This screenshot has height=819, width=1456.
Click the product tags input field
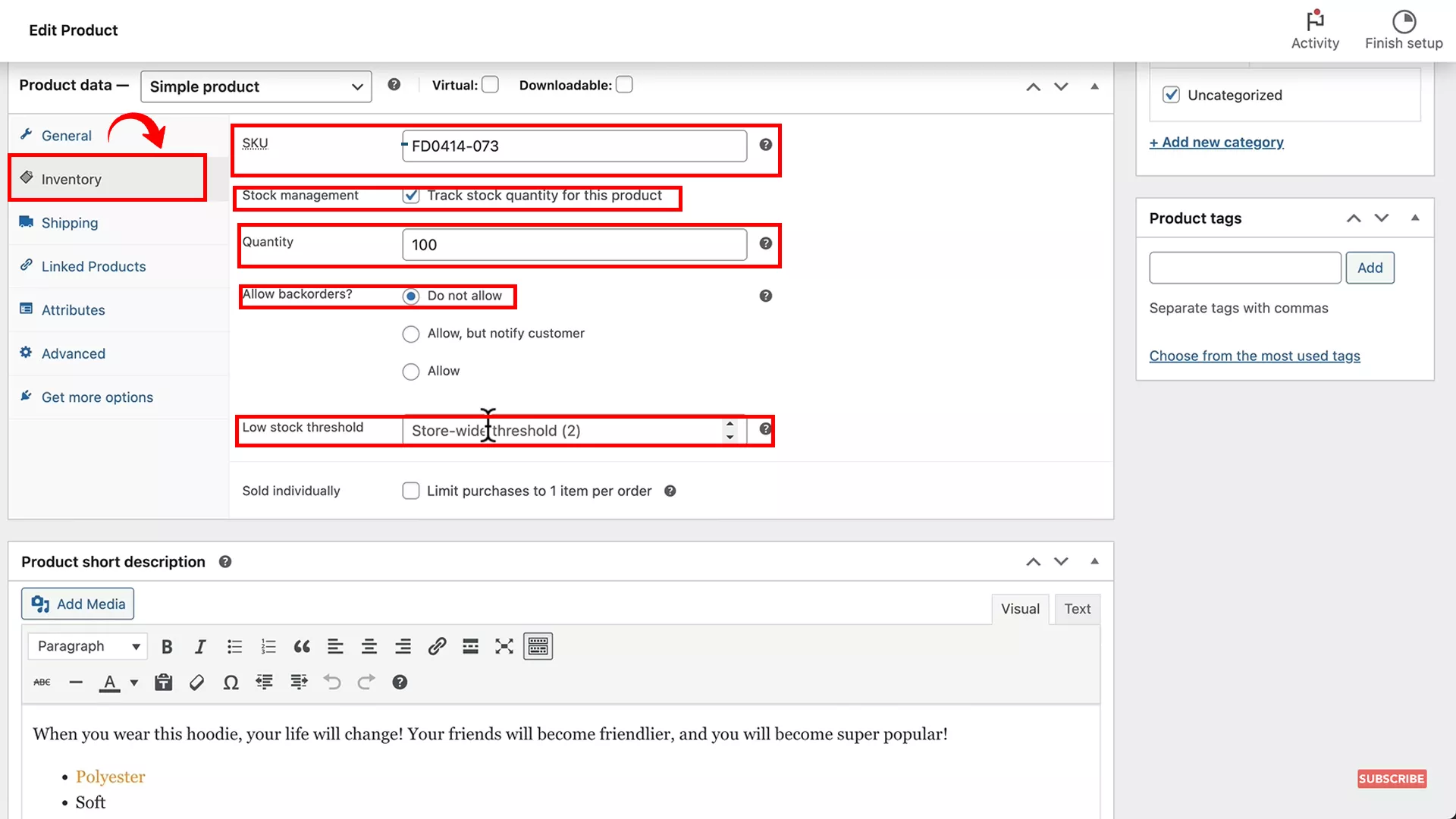click(1244, 268)
